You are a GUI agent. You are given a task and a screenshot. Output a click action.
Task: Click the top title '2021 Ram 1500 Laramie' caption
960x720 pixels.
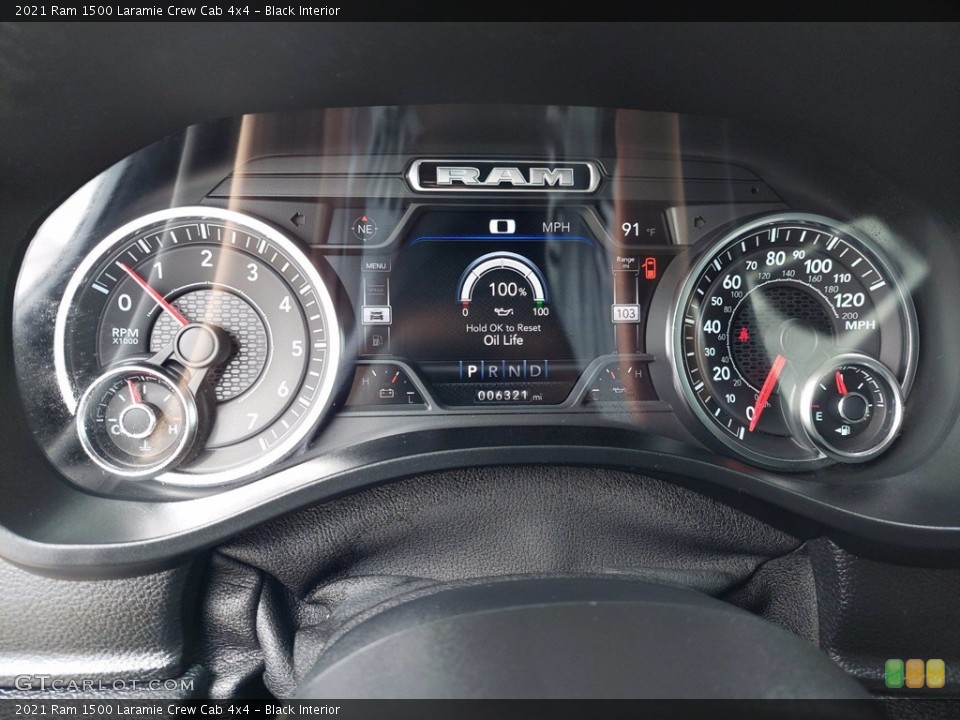tap(178, 10)
